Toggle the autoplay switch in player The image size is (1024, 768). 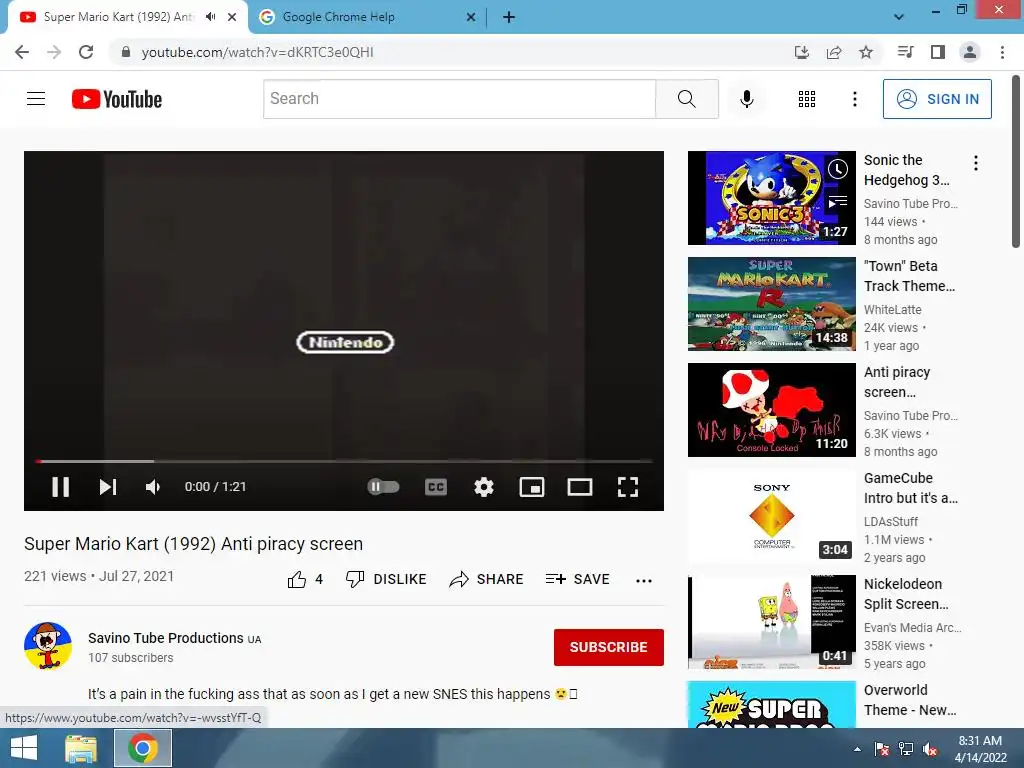pyautogui.click(x=383, y=487)
